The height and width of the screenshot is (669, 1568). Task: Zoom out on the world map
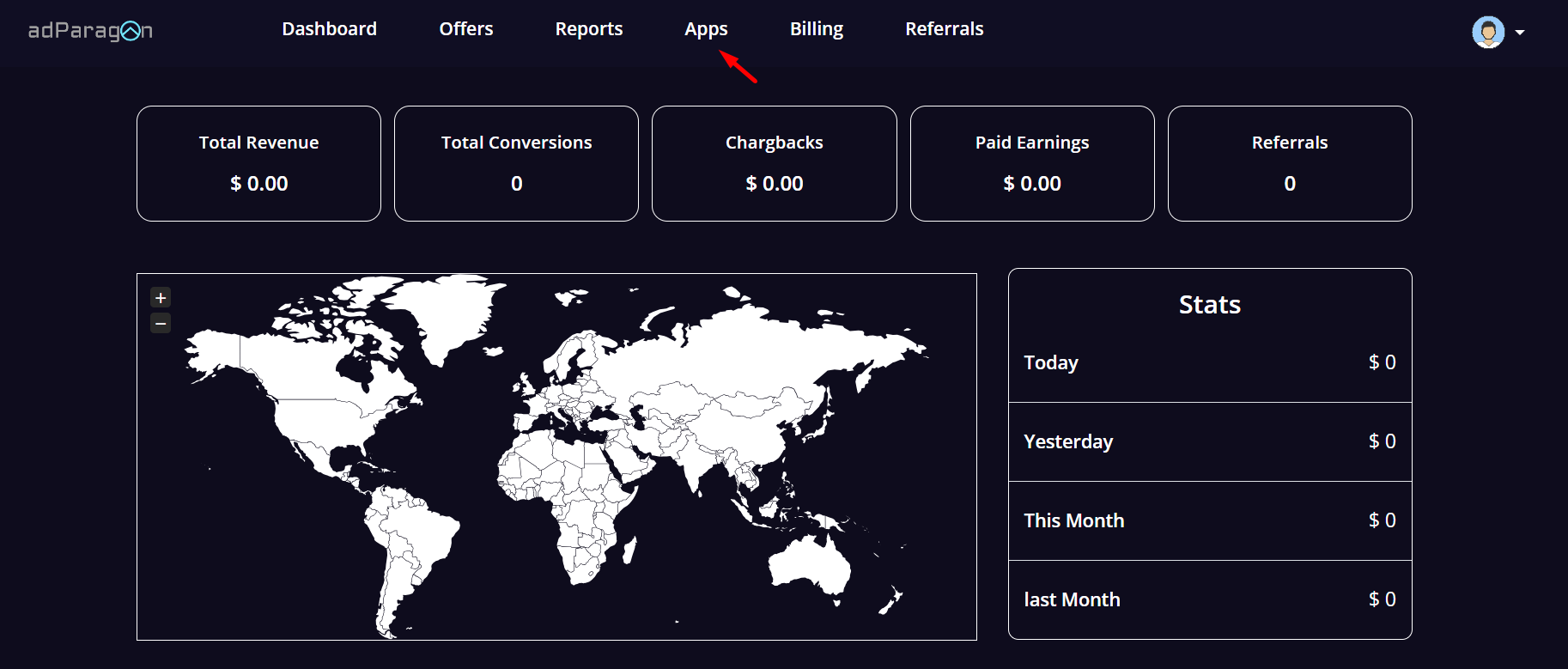click(x=161, y=324)
